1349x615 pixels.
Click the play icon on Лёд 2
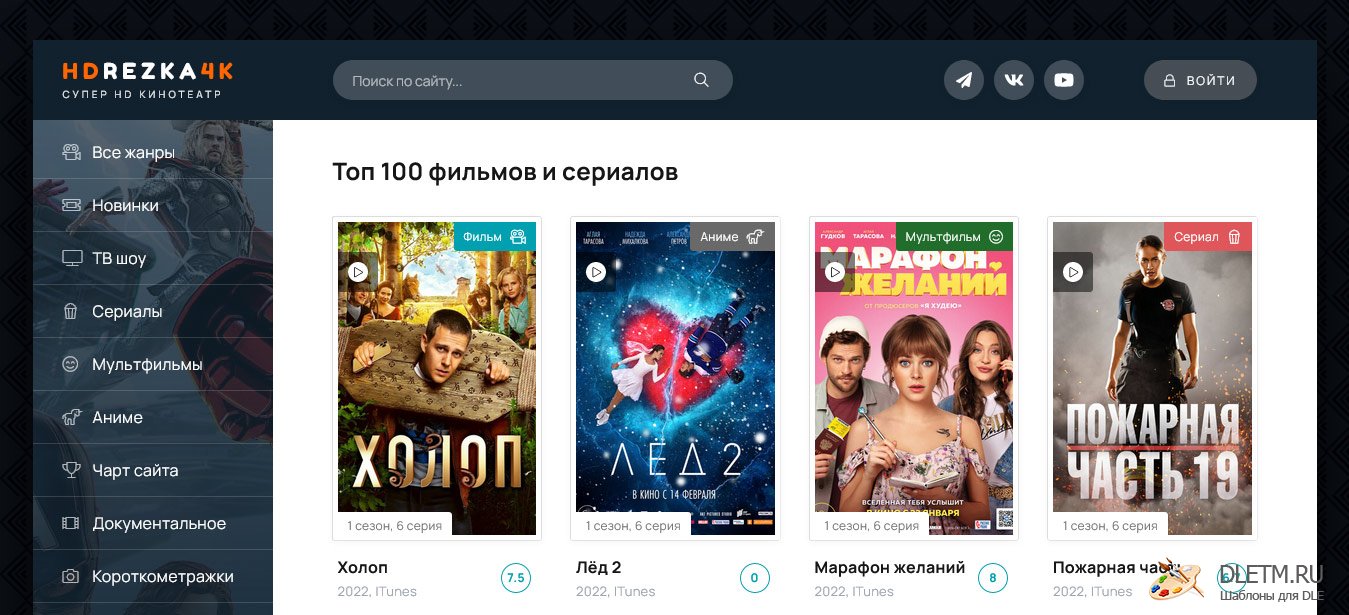[x=596, y=272]
